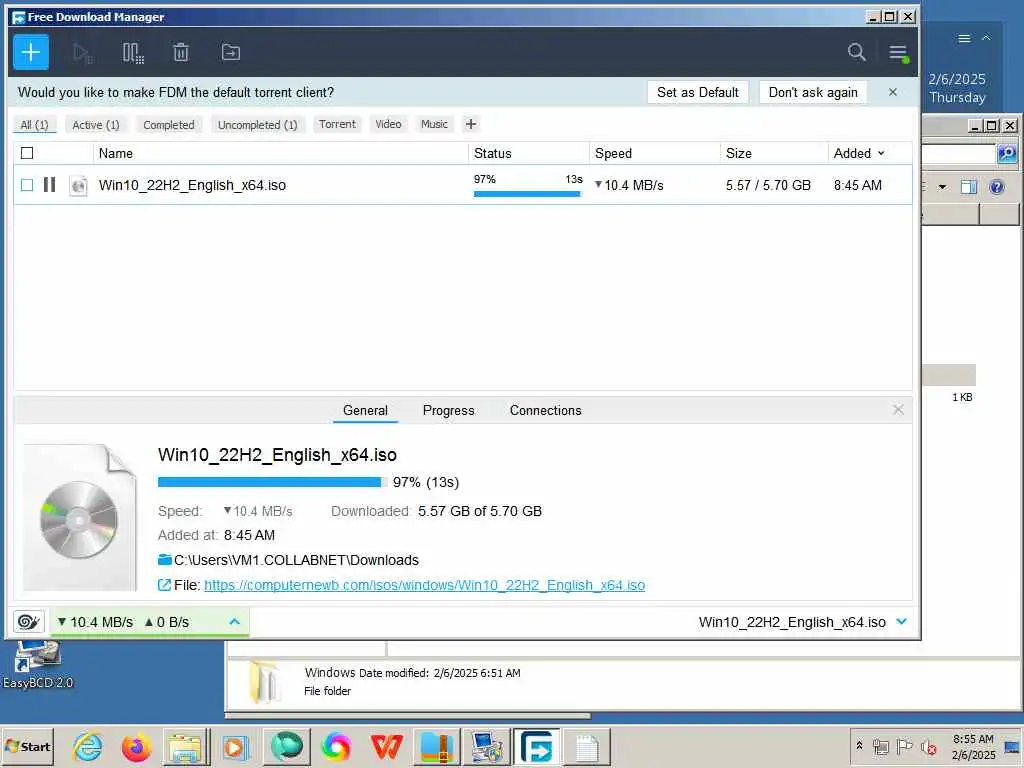Open Windows Media Player from the taskbar
Viewport: 1024px width, 768px height.
click(x=235, y=746)
